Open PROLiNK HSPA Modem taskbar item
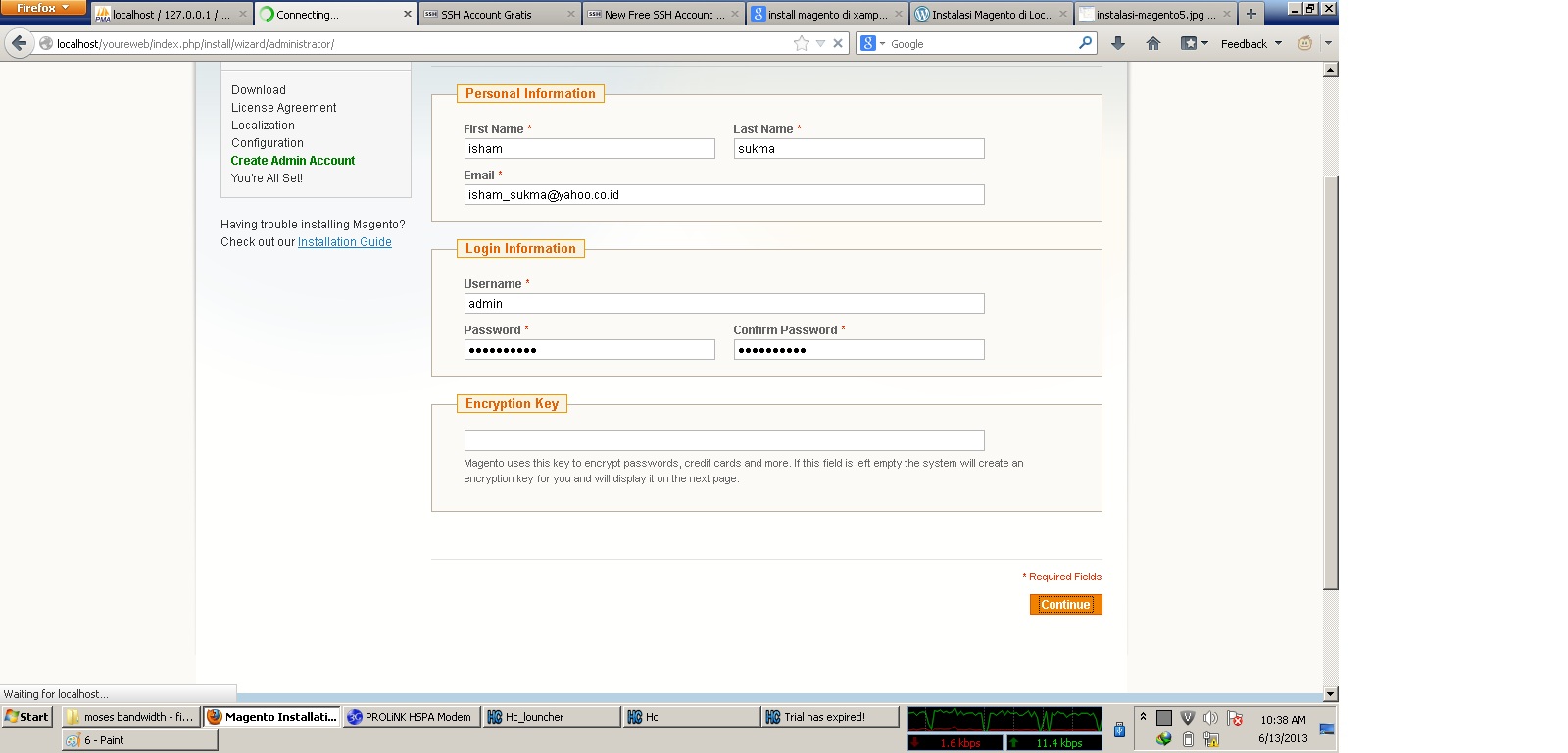This screenshot has height=753, width=1568. click(x=410, y=717)
